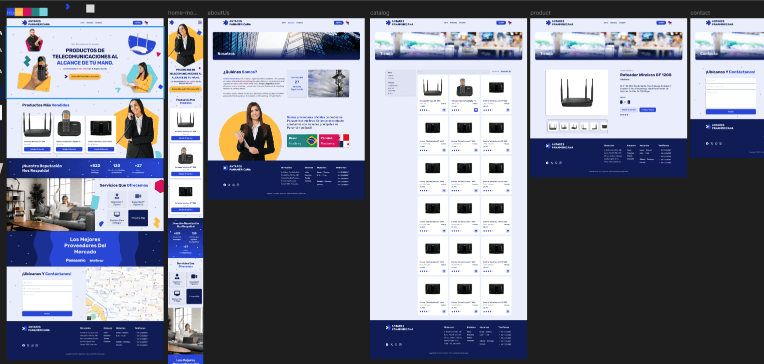This screenshot has height=364, width=764.
Task: Click the Panasonic logo in providers section
Action: point(76,260)
